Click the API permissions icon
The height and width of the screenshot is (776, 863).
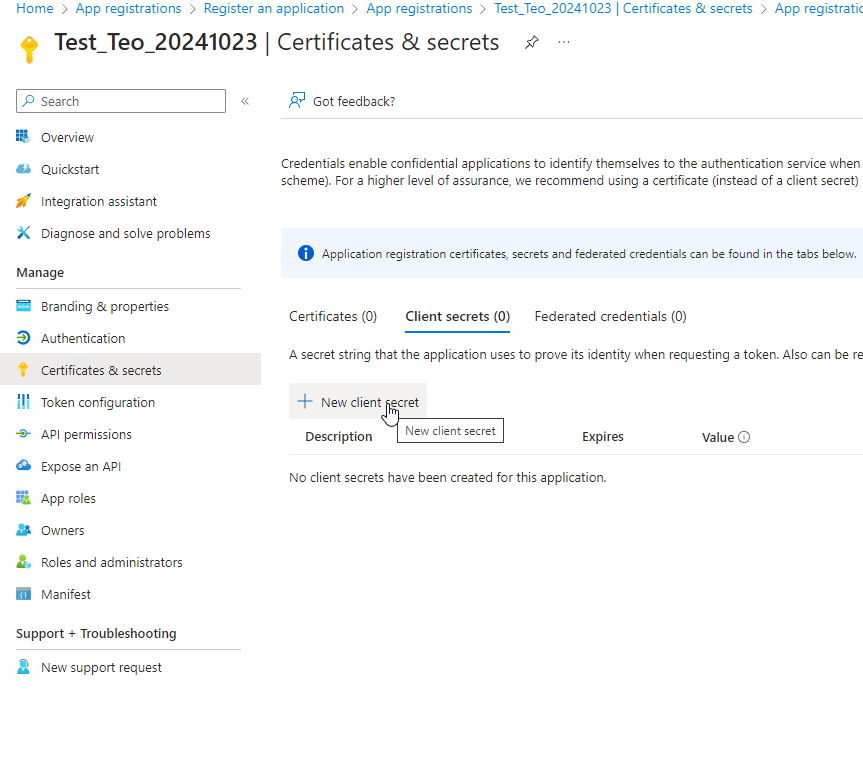23,434
